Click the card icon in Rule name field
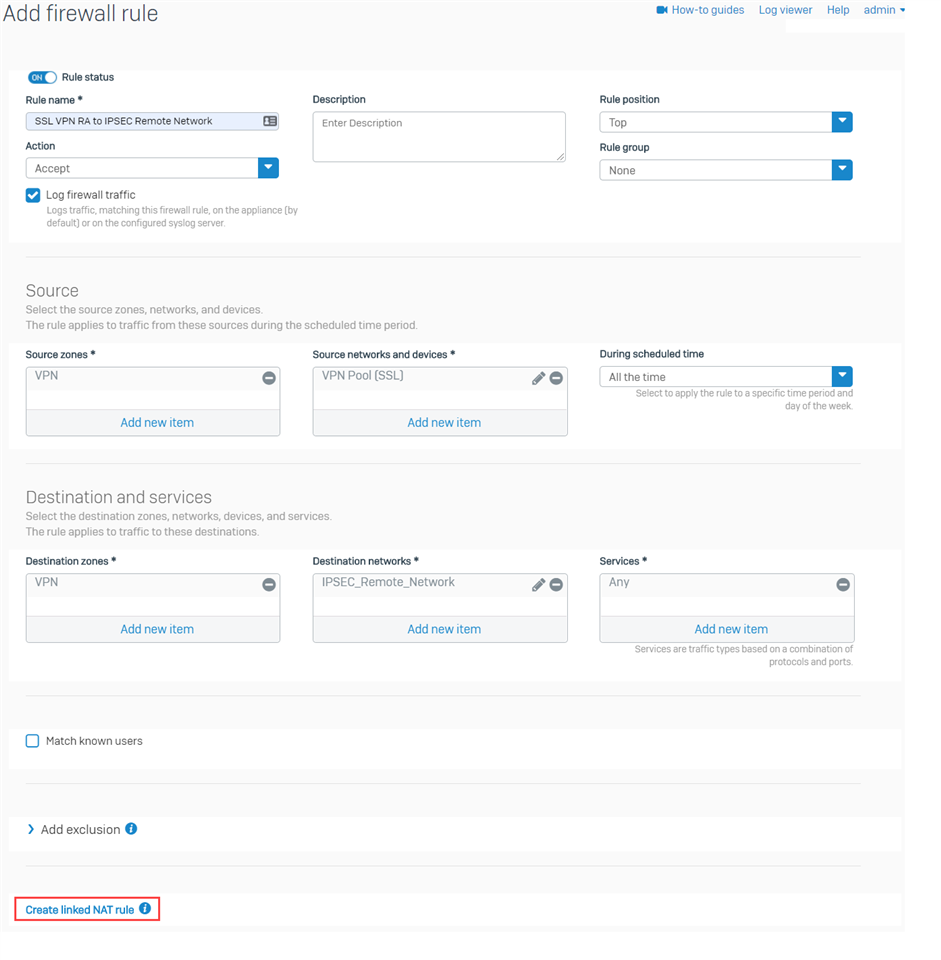 [x=270, y=121]
